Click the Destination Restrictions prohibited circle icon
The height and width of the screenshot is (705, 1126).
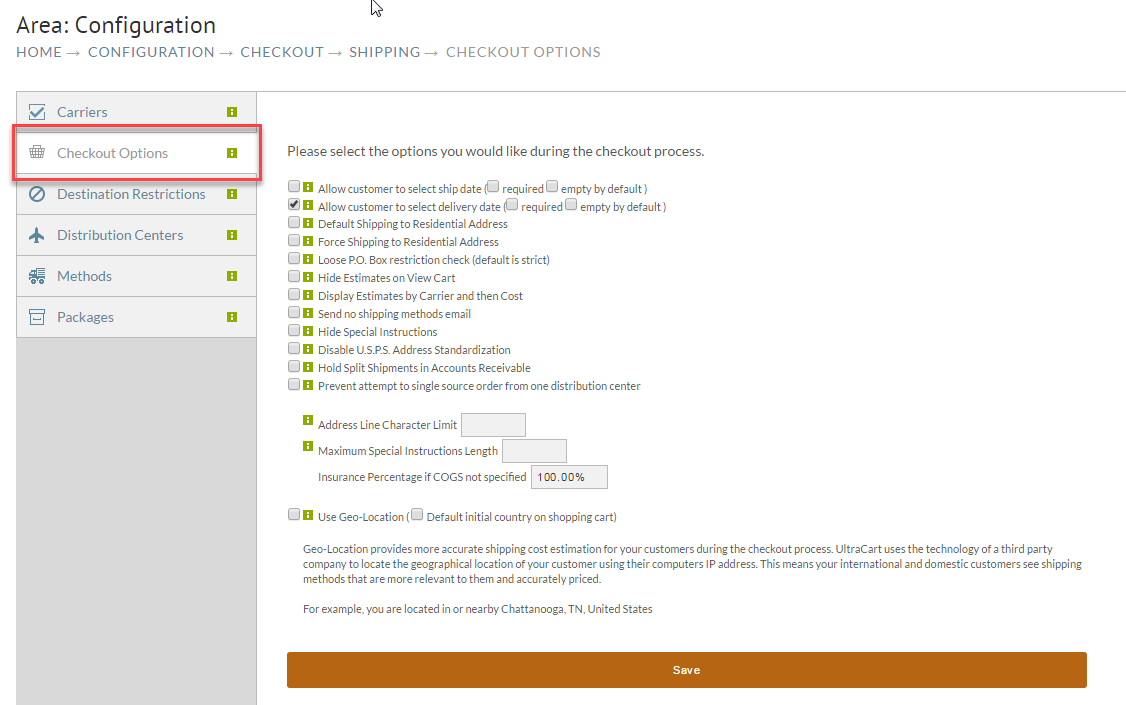pyautogui.click(x=37, y=194)
